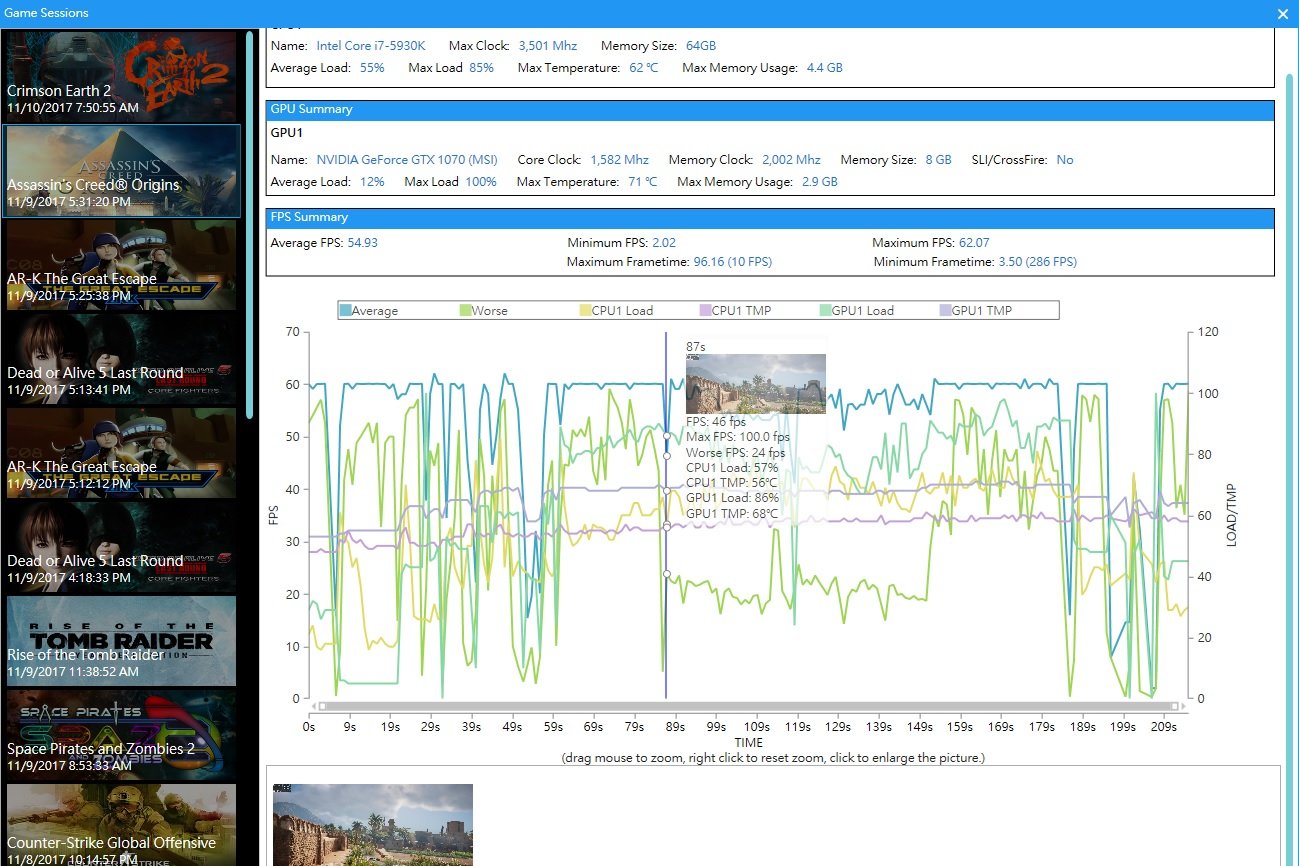Open Dead or Alive 5 session at 4:18:33 PM
Image resolution: width=1299 pixels, height=866 pixels.
pyautogui.click(x=121, y=547)
